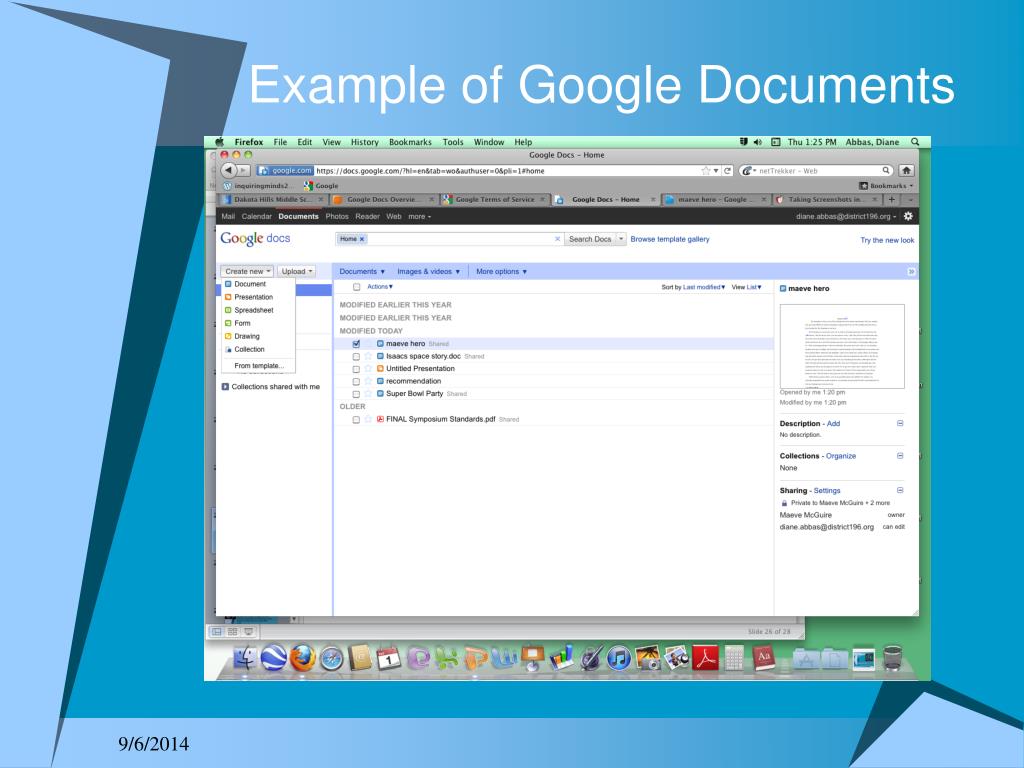This screenshot has height=768, width=1024.
Task: Open iPhoto from the Dock
Action: tap(647, 658)
